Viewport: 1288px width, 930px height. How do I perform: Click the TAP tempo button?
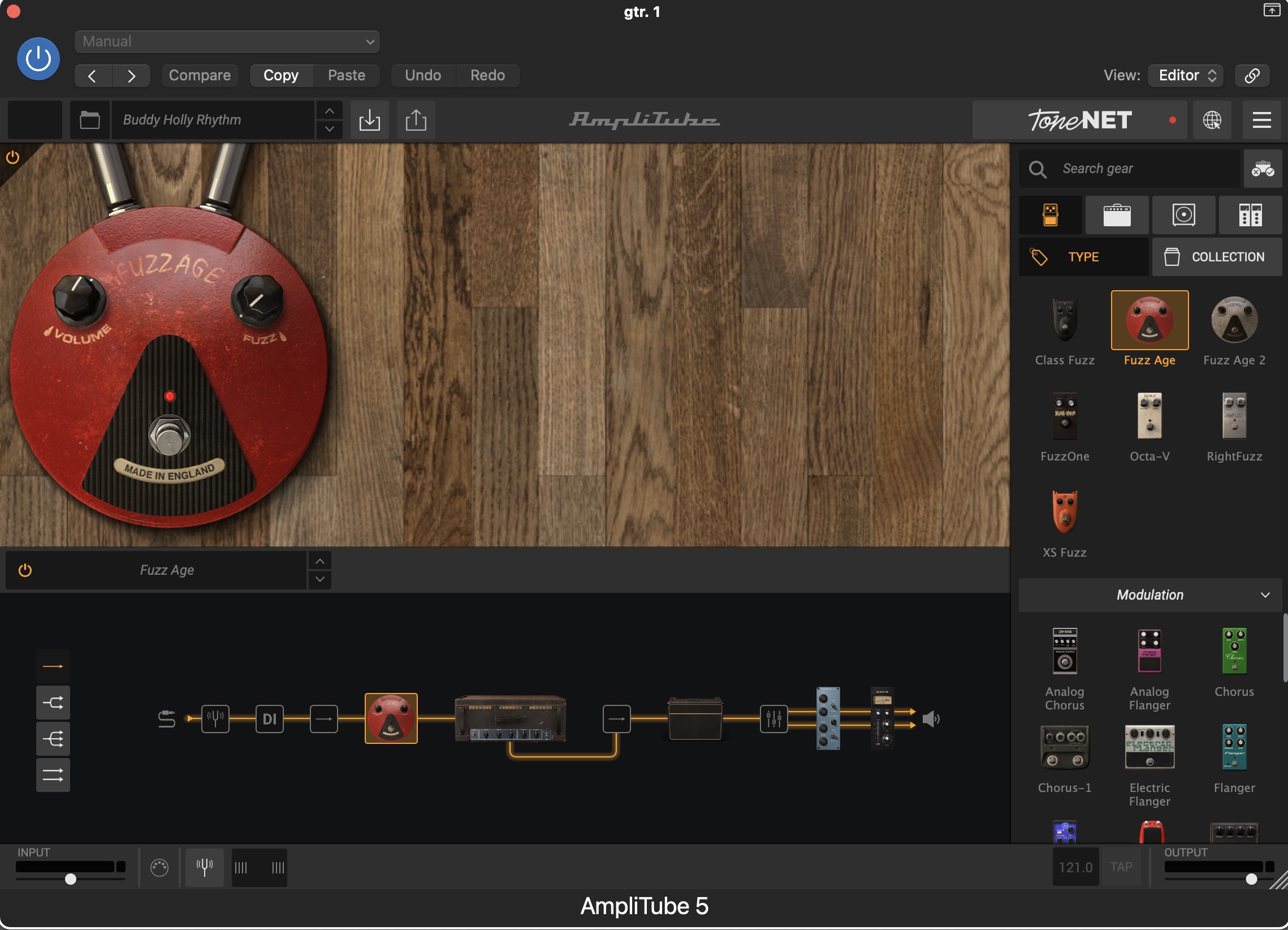(x=1121, y=867)
